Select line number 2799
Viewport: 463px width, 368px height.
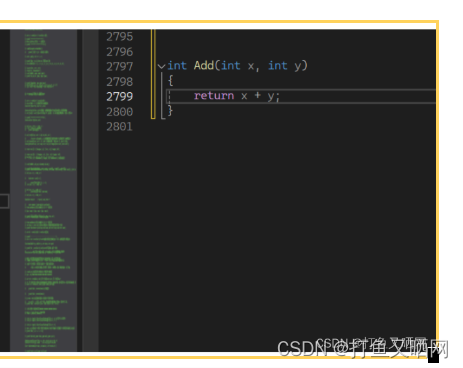[x=119, y=96]
